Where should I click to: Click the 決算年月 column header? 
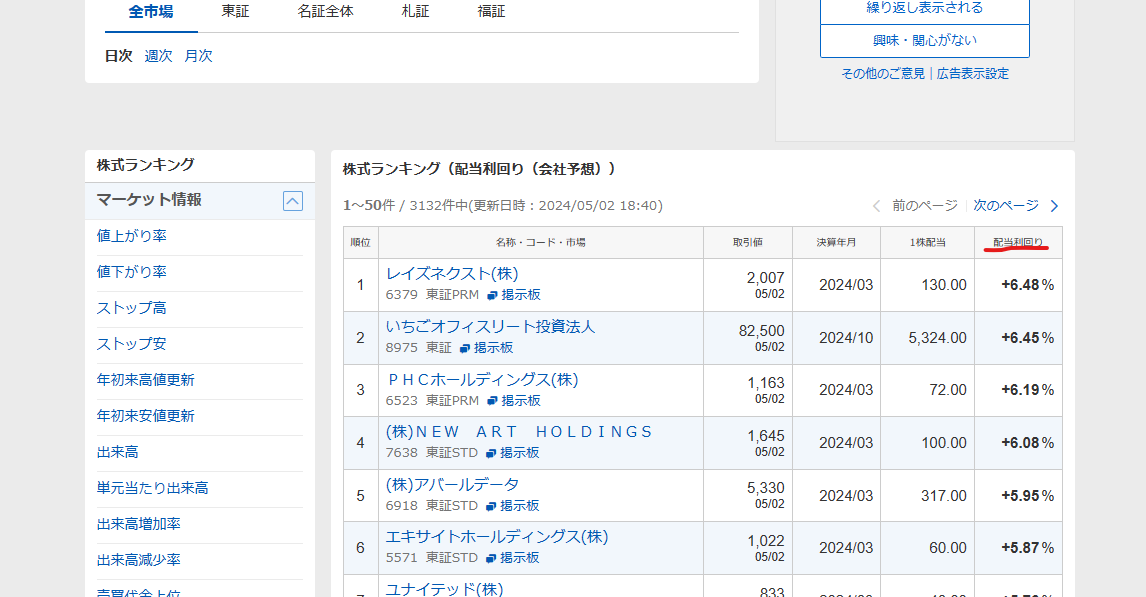[836, 243]
